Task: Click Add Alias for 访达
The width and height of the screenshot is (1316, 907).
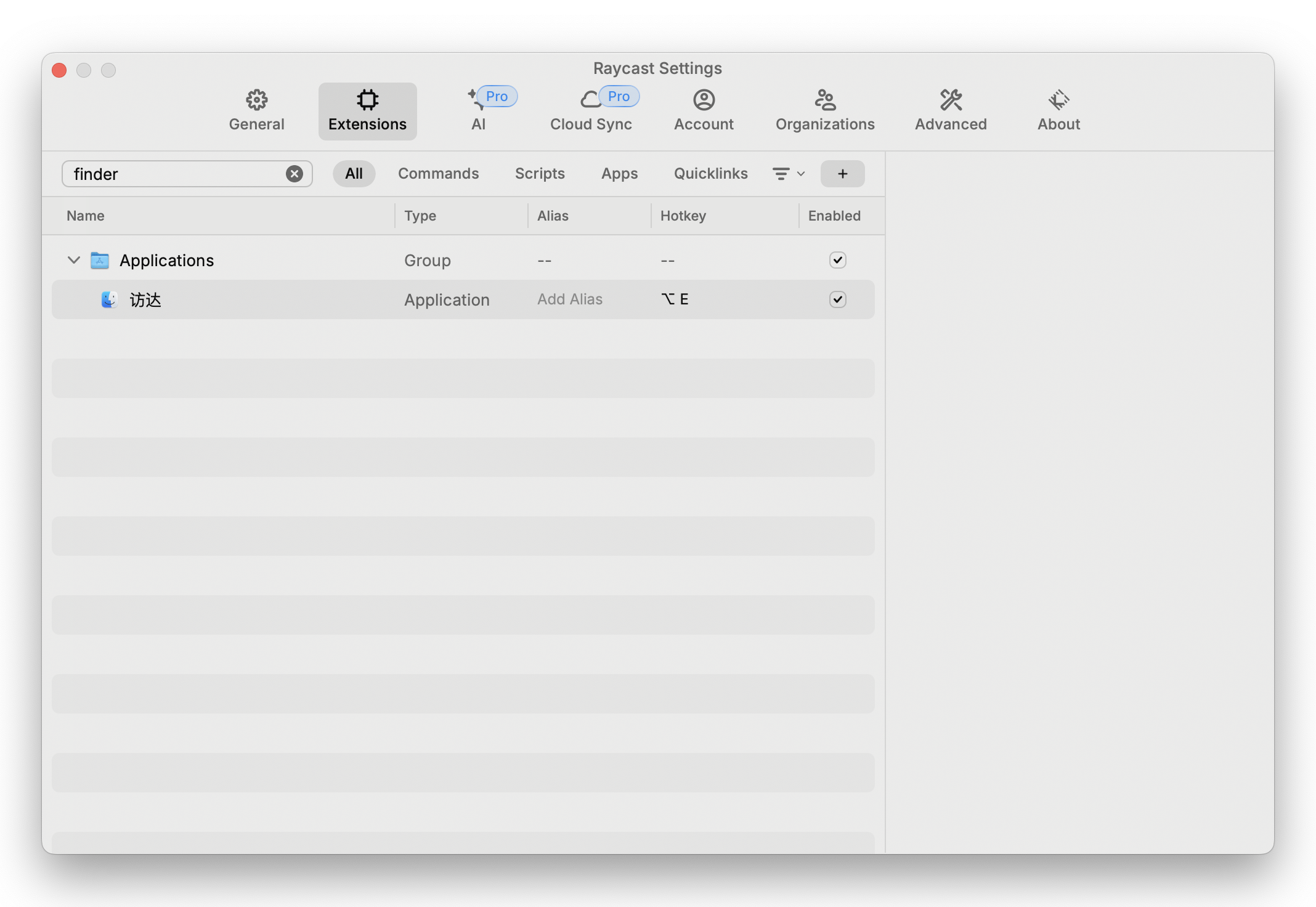Action: point(570,299)
